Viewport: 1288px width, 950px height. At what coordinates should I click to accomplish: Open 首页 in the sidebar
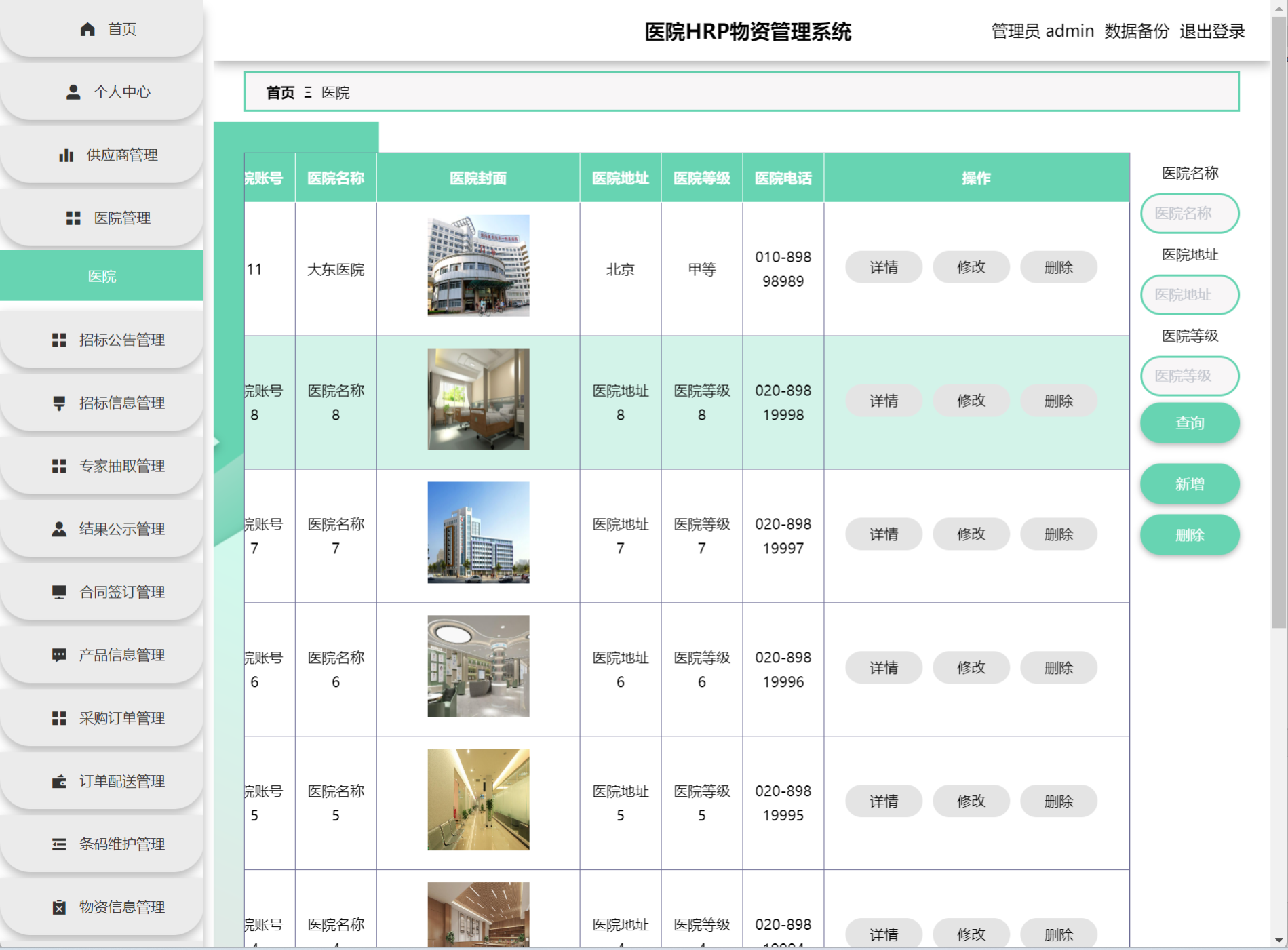click(x=102, y=29)
